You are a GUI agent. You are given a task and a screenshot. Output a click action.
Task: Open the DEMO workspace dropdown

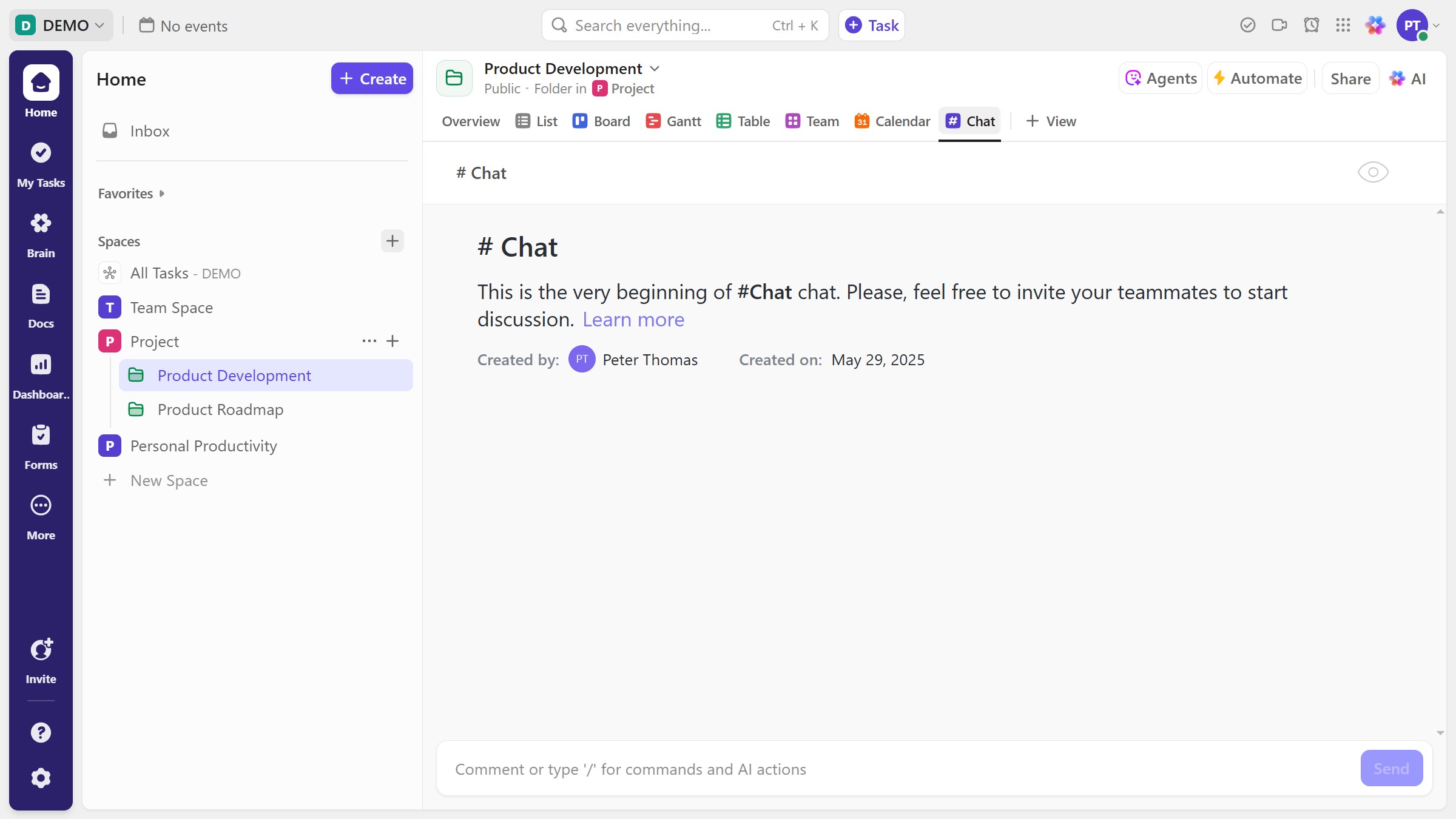(x=61, y=25)
